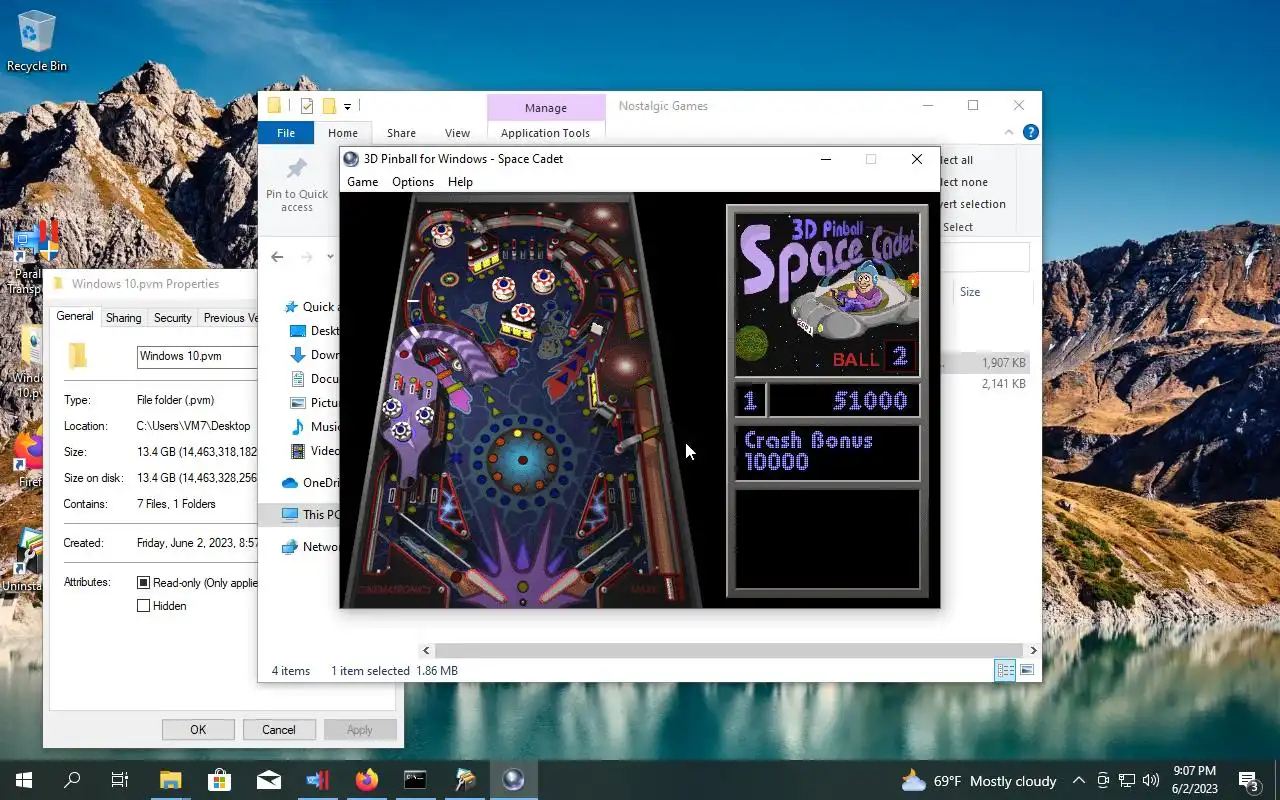
Task: Open Explorer help question mark icon
Action: (1031, 132)
